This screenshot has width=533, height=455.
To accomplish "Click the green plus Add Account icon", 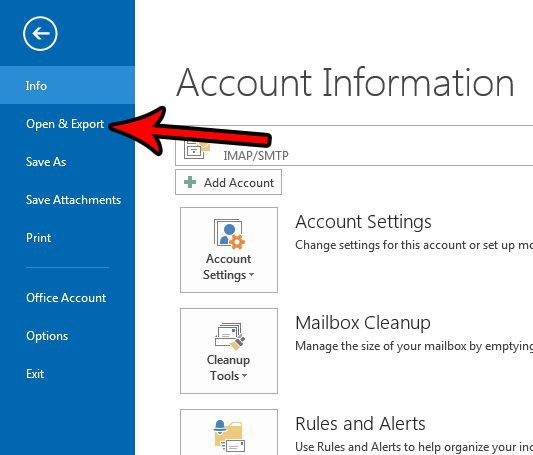I will [x=190, y=182].
